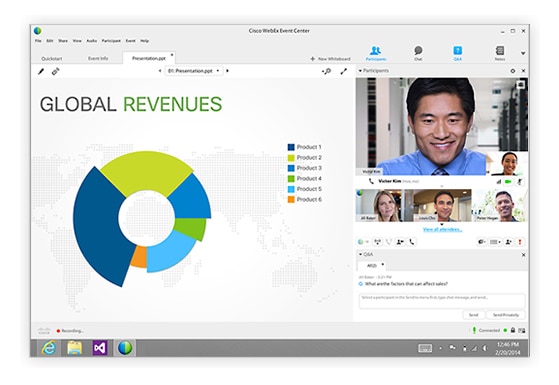The image size is (559, 385).
Task: Switch to the Event Info tab
Action: [98, 58]
